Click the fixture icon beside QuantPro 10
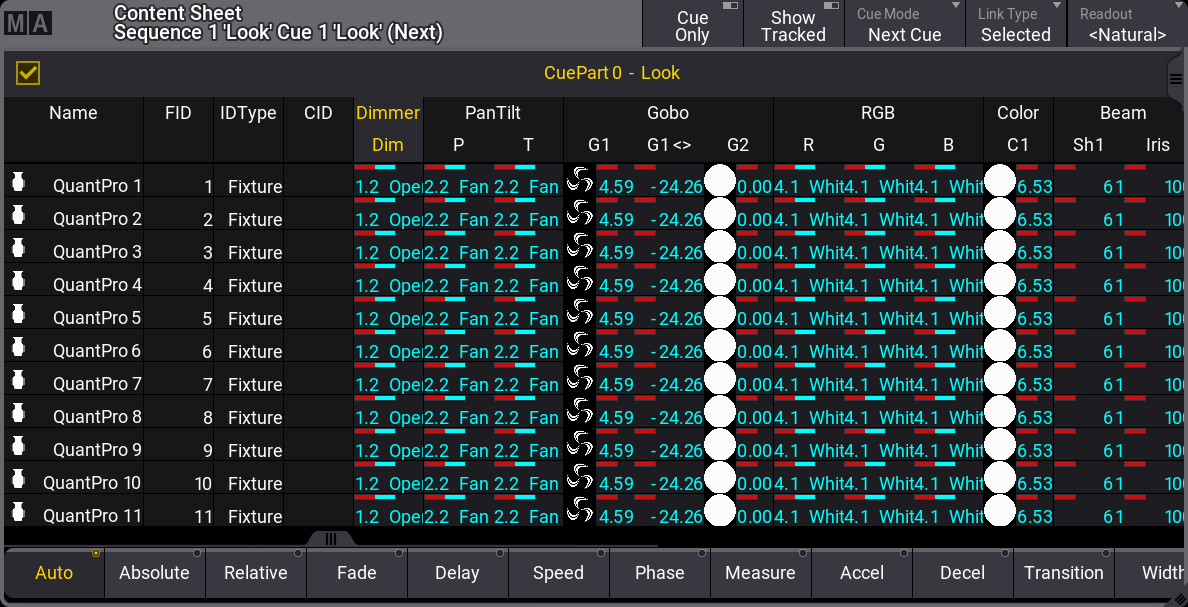The image size is (1188, 607). pyautogui.click(x=18, y=478)
